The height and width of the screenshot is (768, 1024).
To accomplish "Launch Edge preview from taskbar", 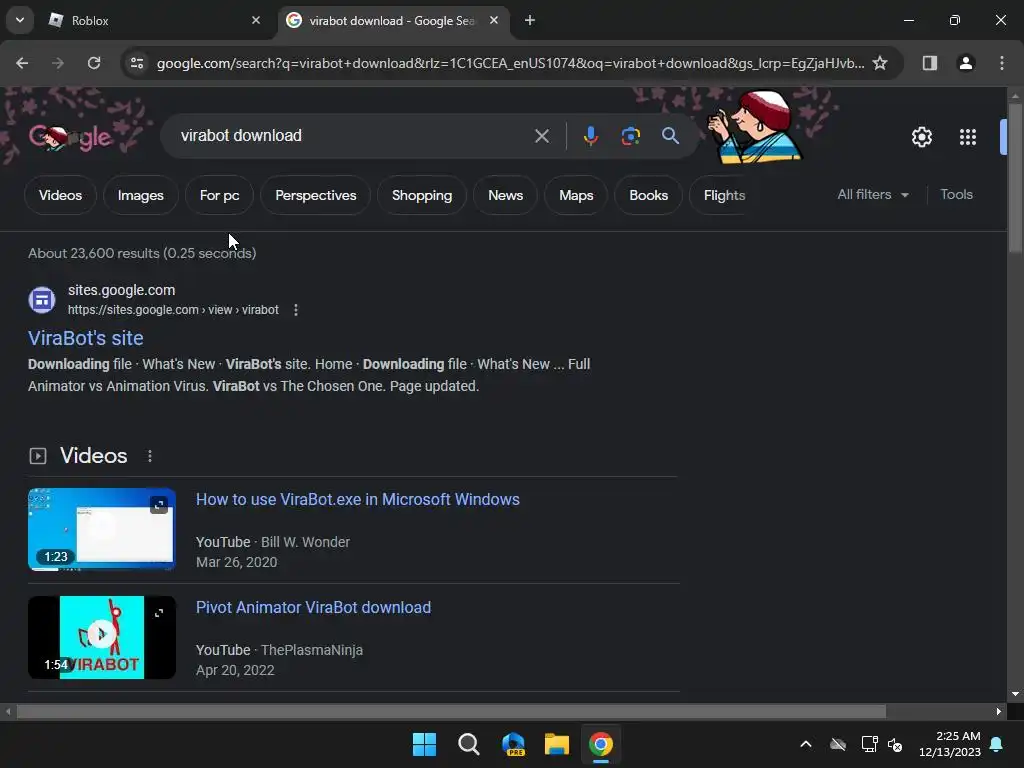I will [513, 744].
